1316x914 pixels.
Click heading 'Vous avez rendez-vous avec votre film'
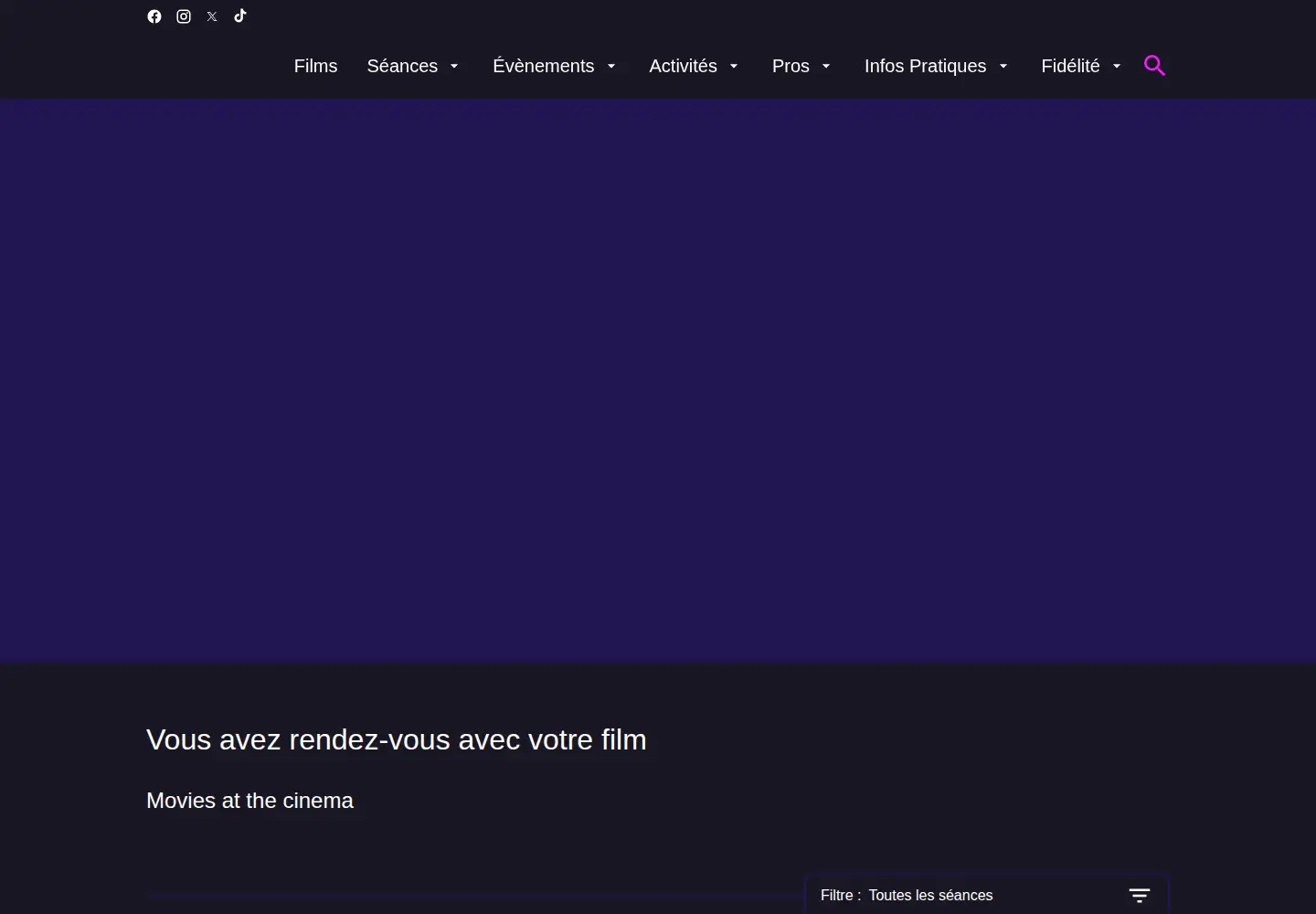[397, 739]
